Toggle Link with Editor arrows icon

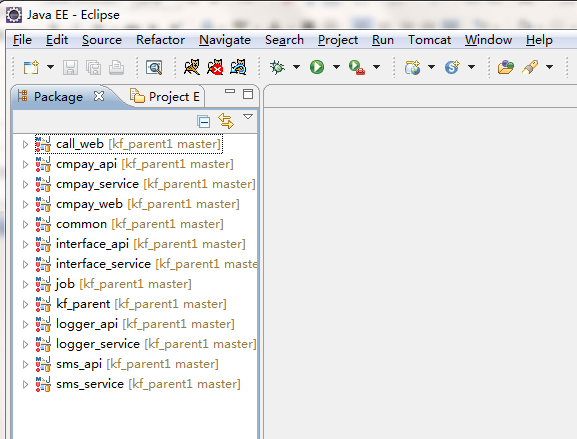click(226, 121)
